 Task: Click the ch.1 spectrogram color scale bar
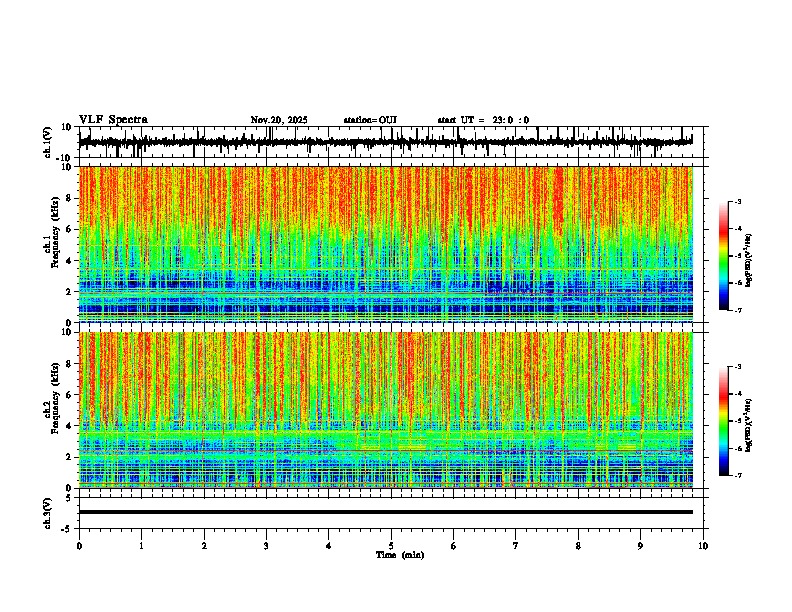(x=724, y=256)
